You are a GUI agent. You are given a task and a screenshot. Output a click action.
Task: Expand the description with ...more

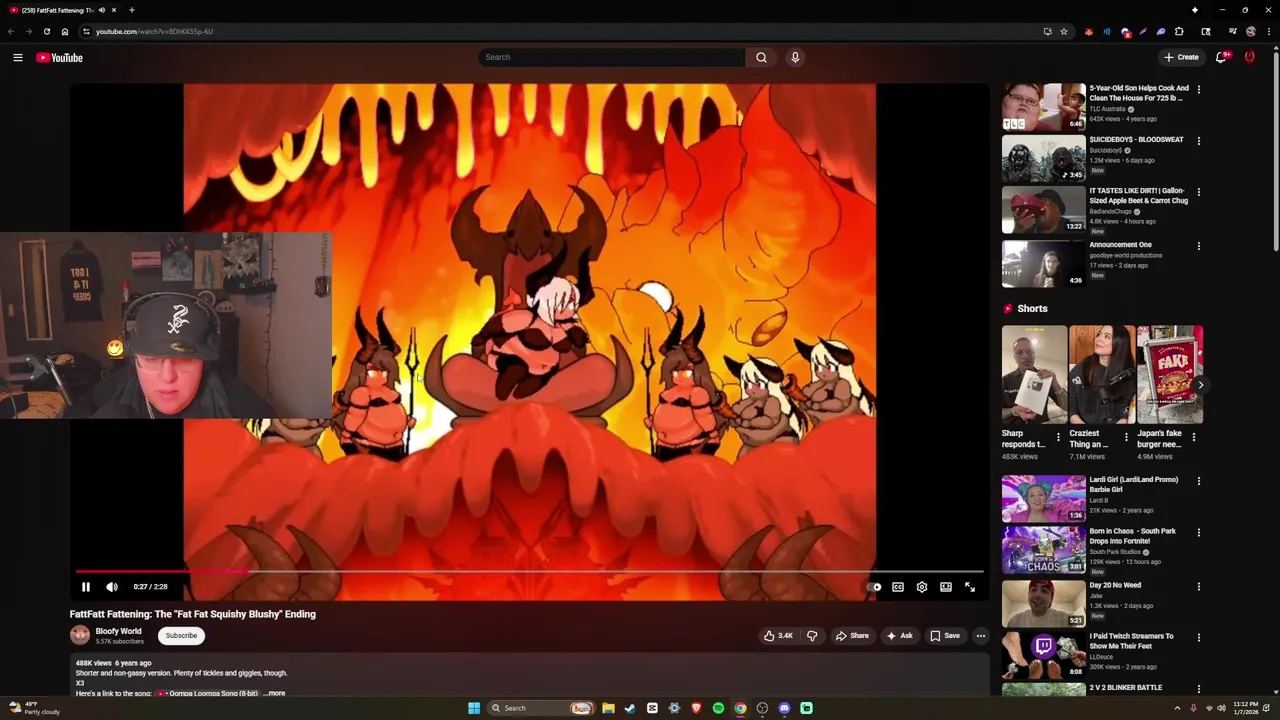pos(274,693)
